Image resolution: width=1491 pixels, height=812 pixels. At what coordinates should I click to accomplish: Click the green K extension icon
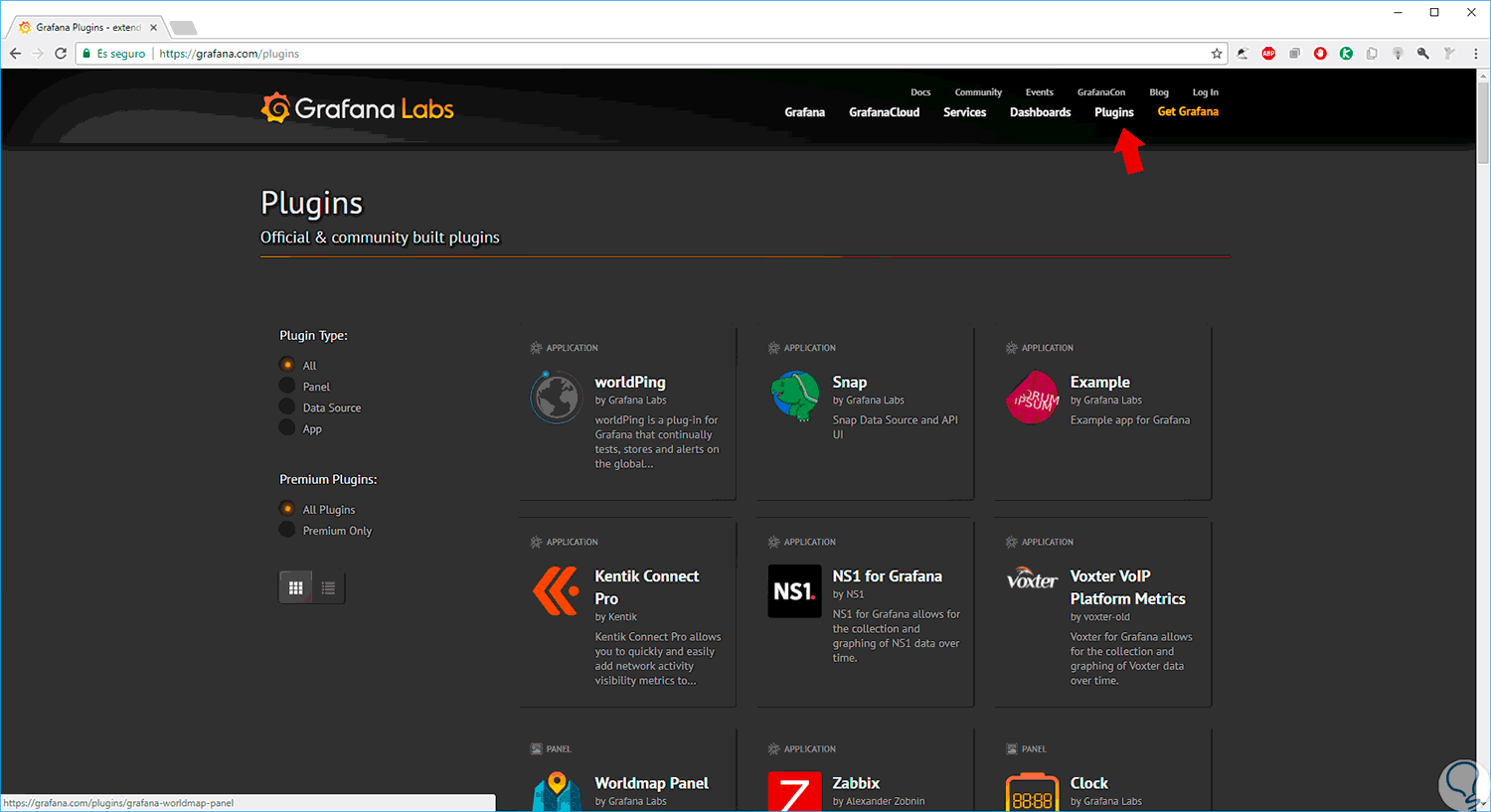[1346, 54]
